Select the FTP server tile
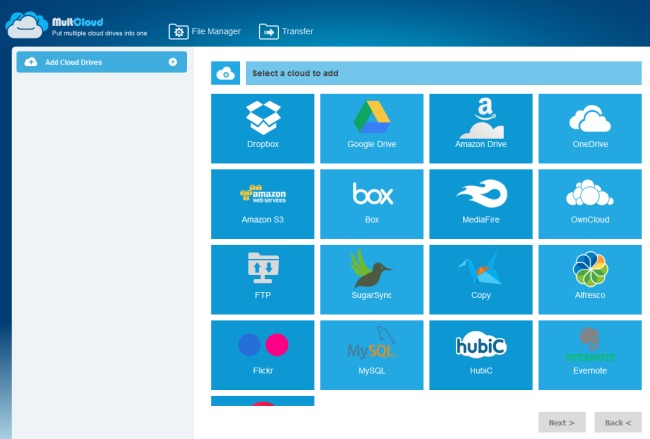The image size is (650, 439). (x=262, y=279)
